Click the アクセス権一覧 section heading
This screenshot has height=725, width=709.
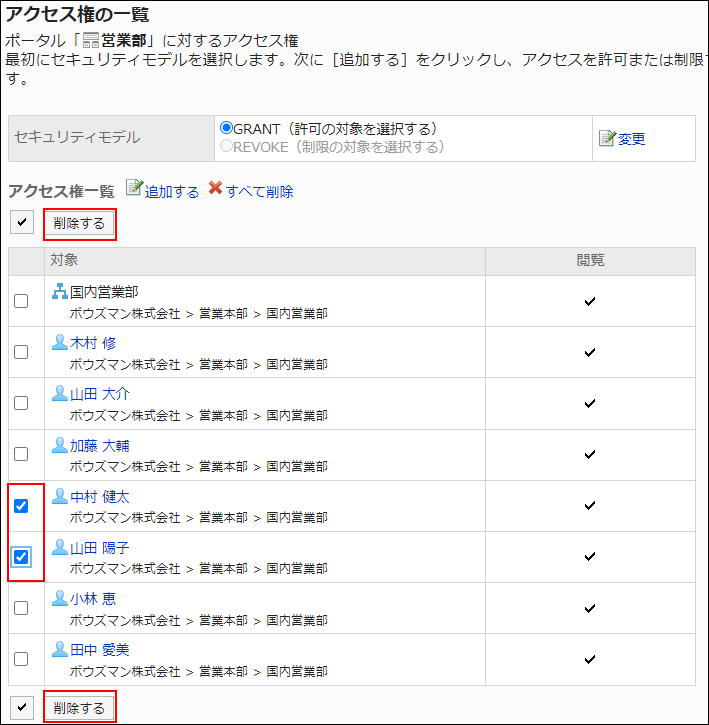[x=62, y=191]
